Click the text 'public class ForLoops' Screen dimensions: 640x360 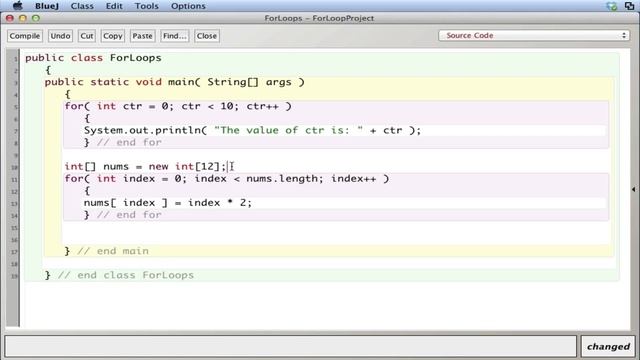(x=93, y=58)
